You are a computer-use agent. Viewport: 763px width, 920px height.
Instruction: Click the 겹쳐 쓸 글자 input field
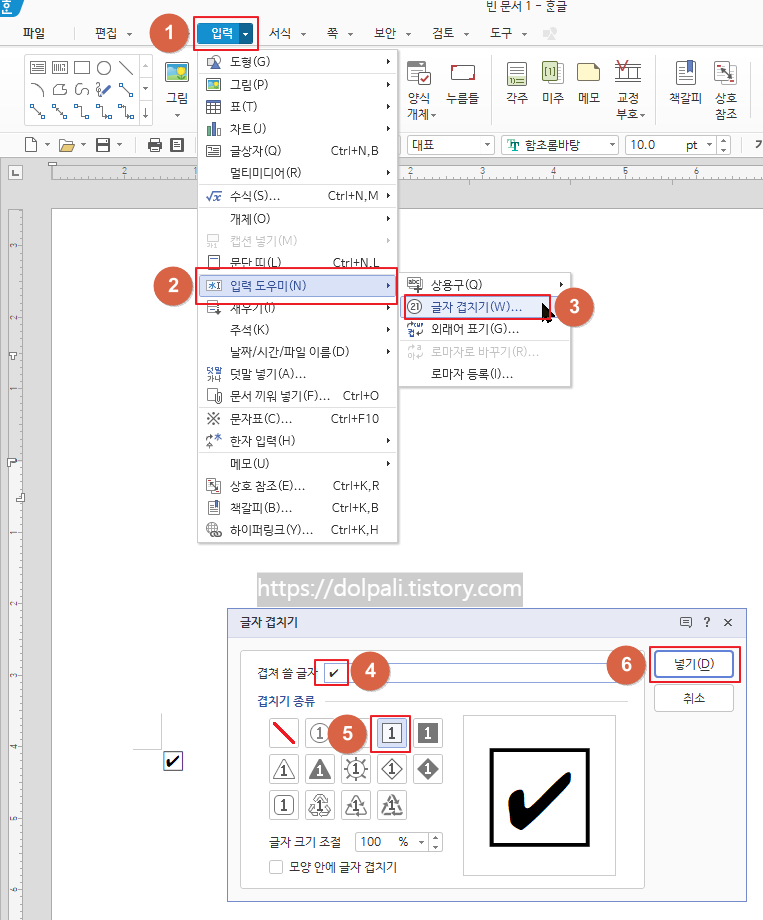[x=475, y=672]
